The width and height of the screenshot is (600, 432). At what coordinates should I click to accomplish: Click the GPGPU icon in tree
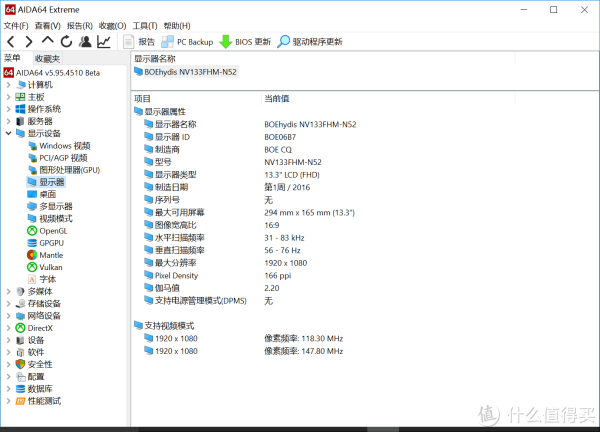[x=32, y=243]
